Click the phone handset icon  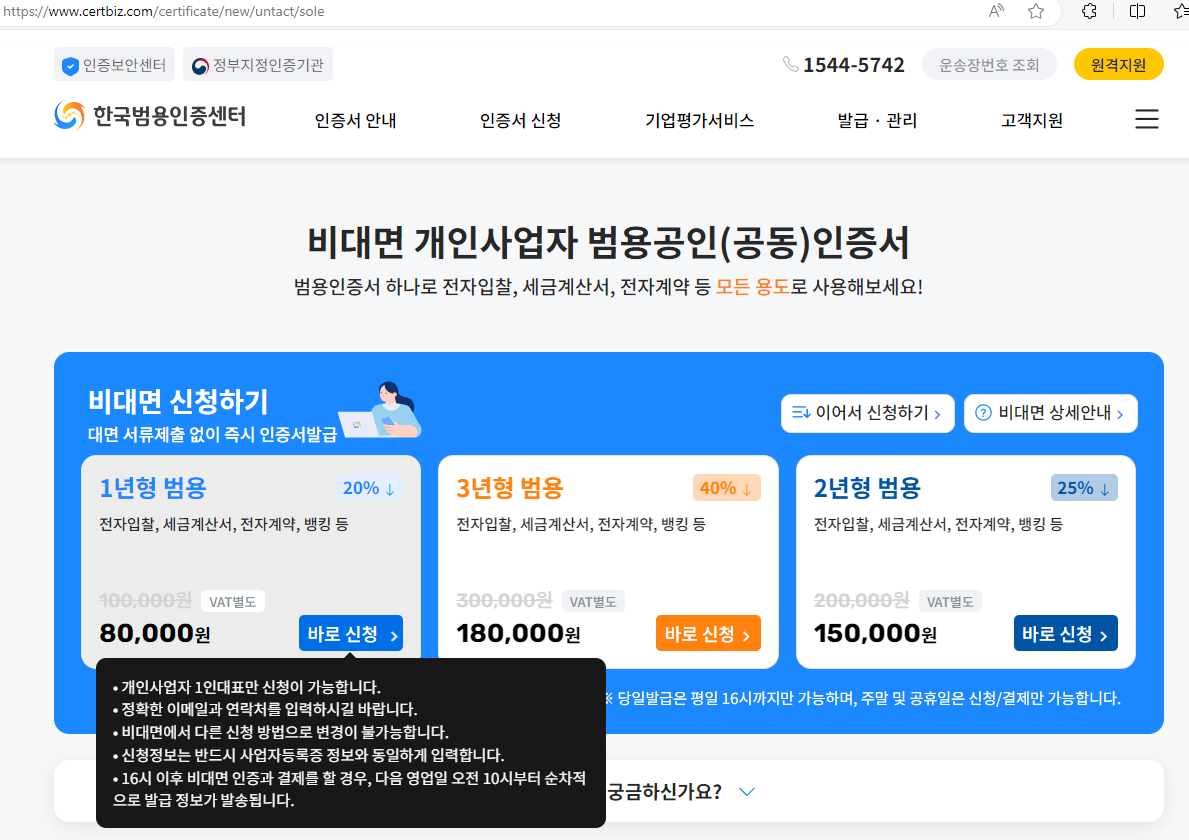coord(790,64)
